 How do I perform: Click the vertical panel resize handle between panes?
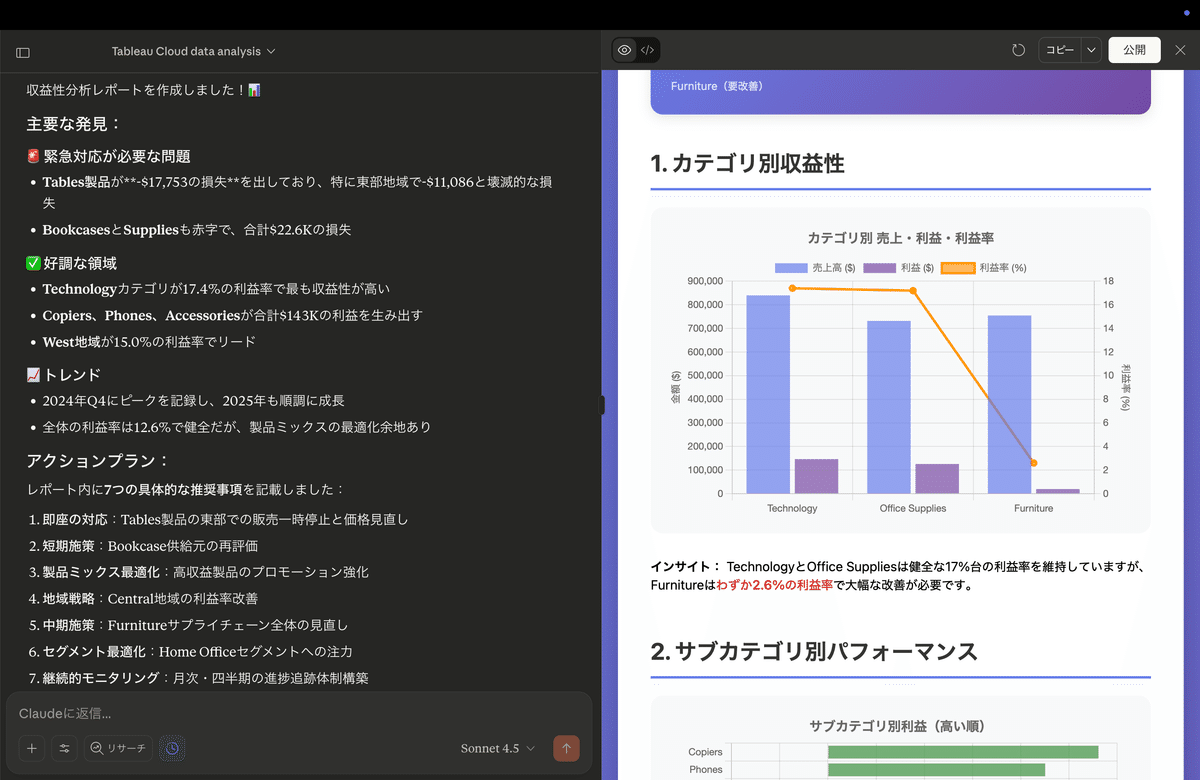click(601, 405)
